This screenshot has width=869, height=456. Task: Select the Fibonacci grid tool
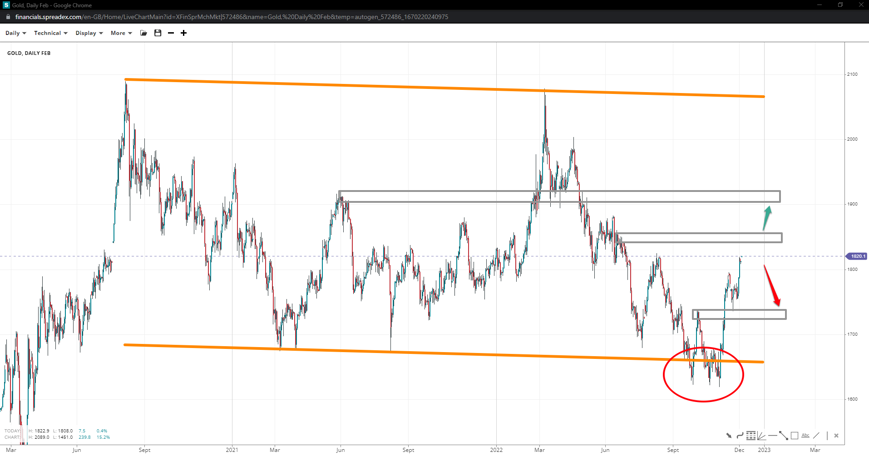751,436
